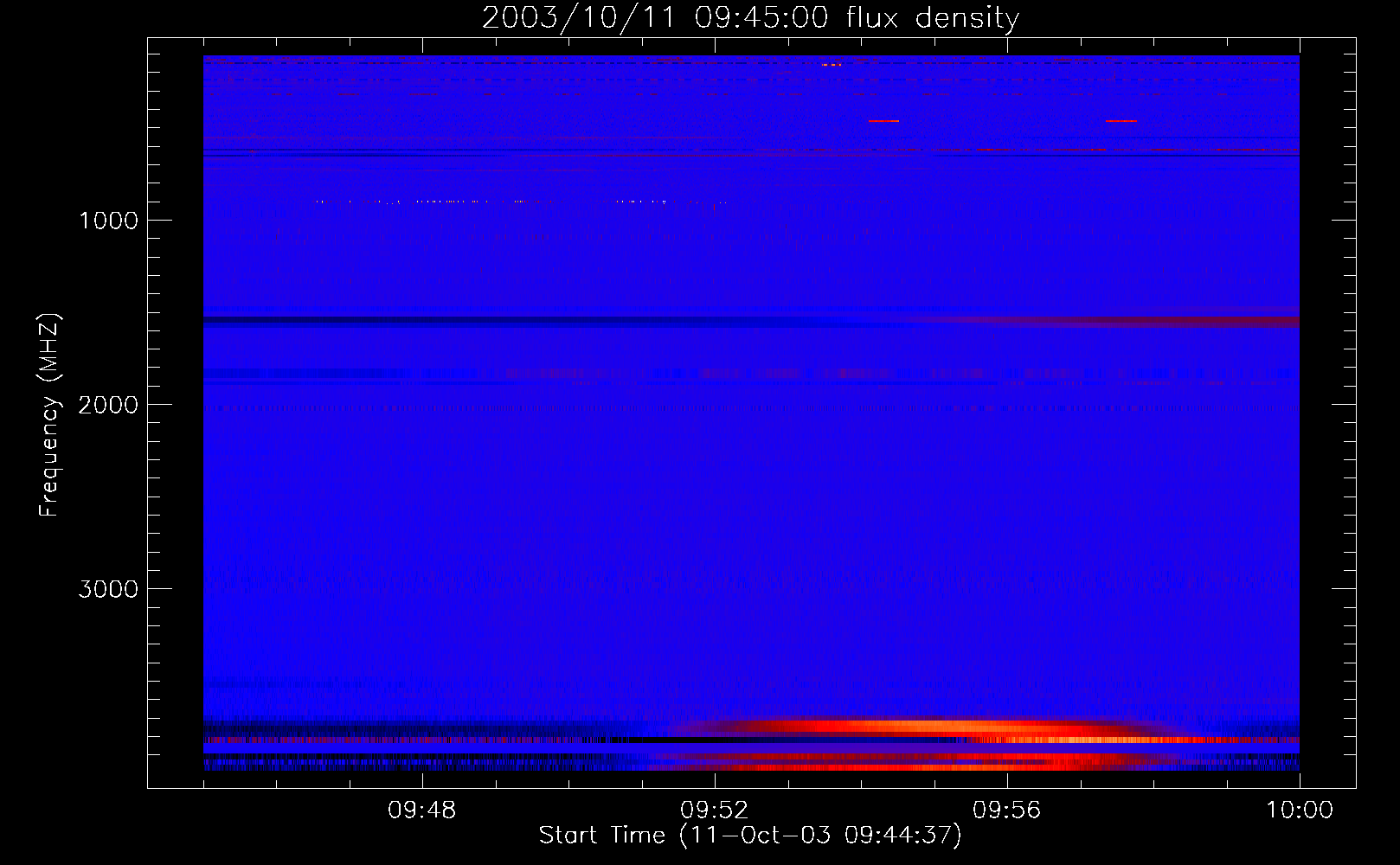
Task: Click the 'Start Time (11-Oct-03 09:44:37)' axis label
Action: pos(750,836)
